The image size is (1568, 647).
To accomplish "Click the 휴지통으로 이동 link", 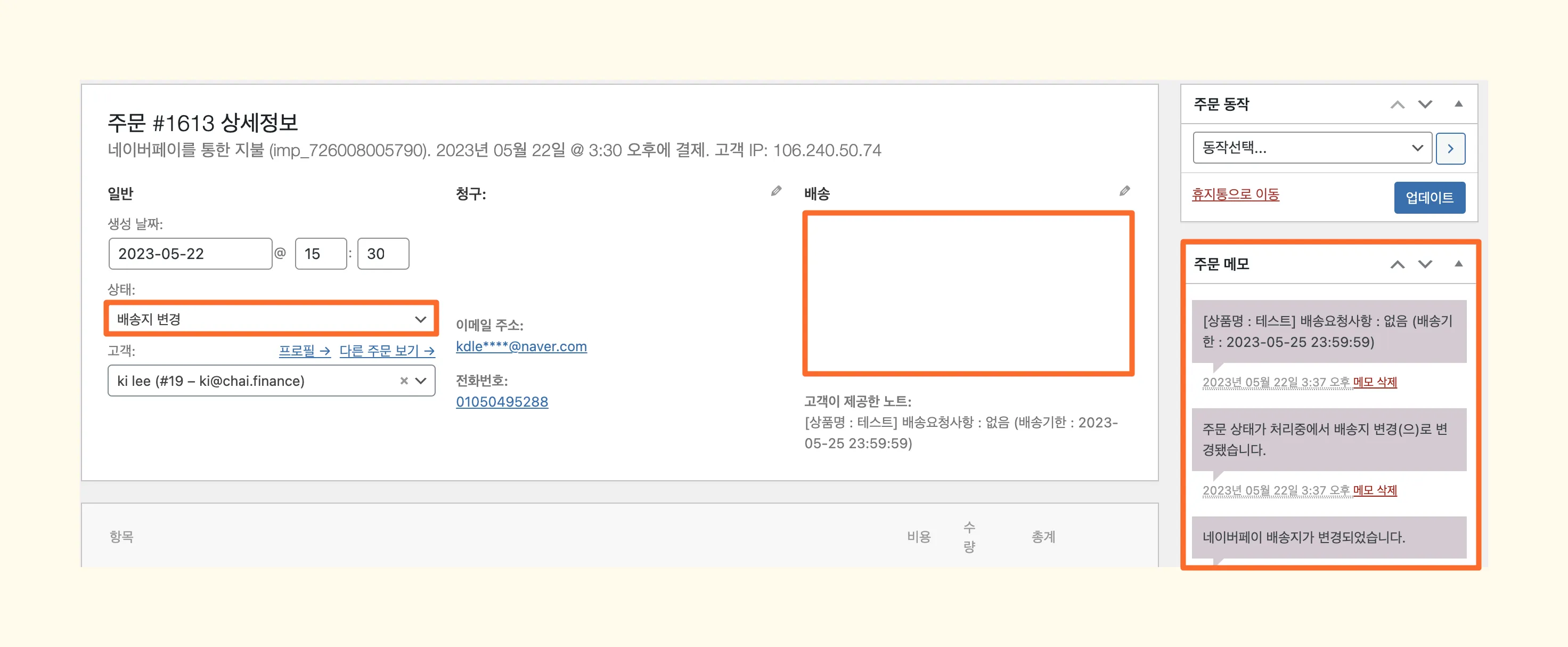I will click(x=1235, y=195).
